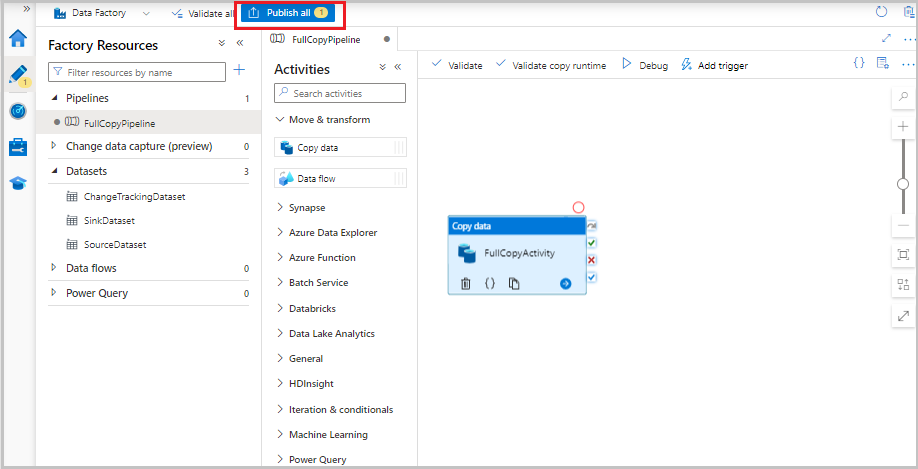Click the zoom to fit canvas icon

[x=903, y=254]
